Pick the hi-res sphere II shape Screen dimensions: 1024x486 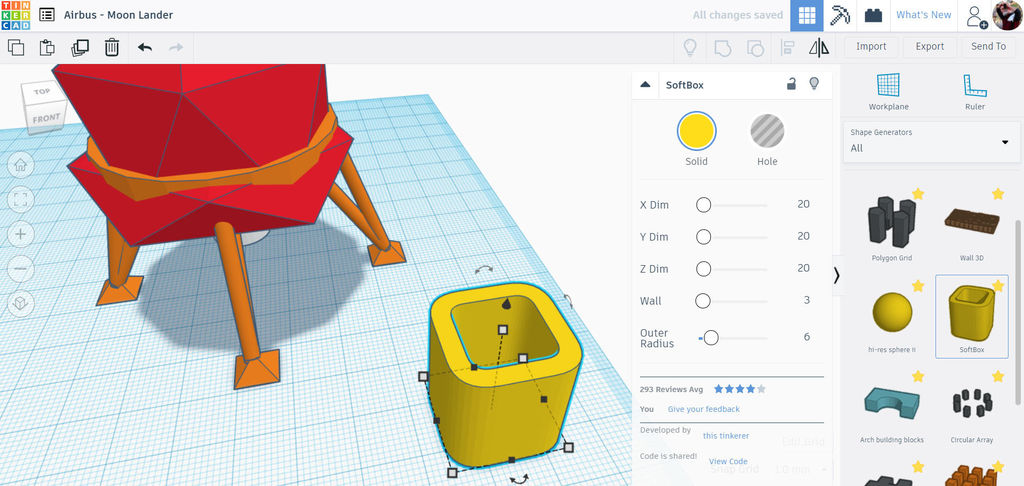[891, 317]
